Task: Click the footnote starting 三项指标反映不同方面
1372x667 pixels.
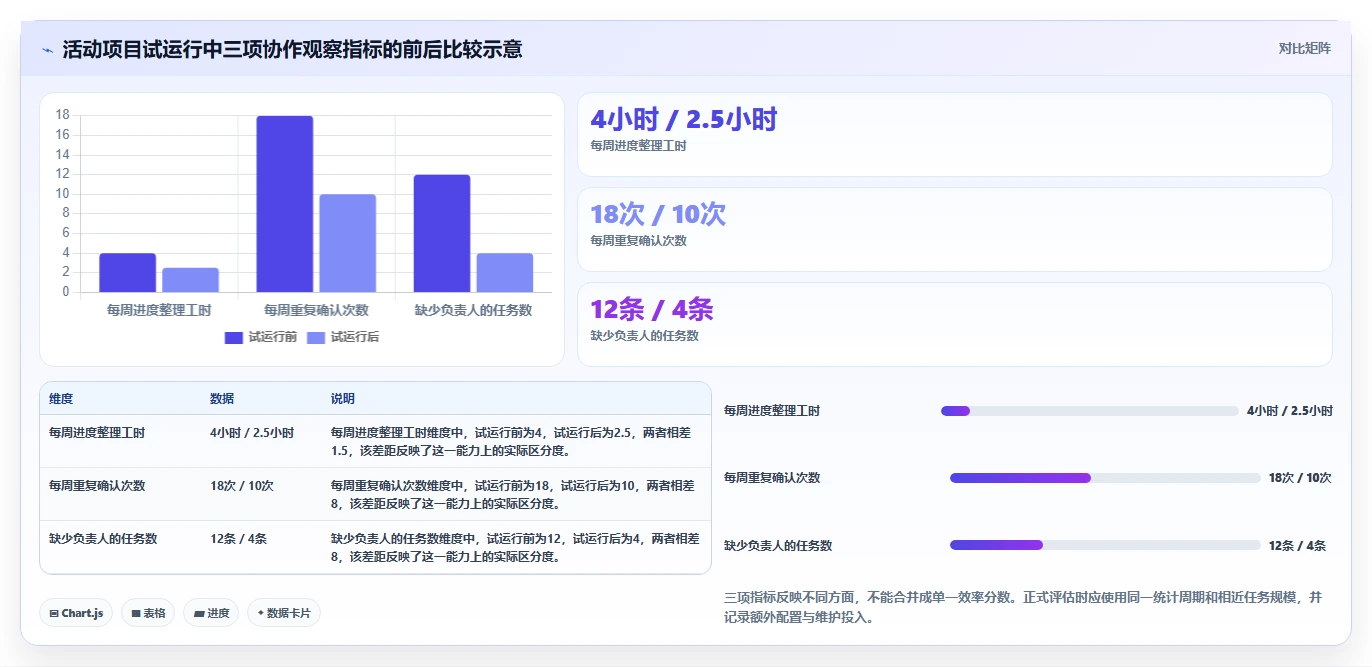Action: point(1023,607)
